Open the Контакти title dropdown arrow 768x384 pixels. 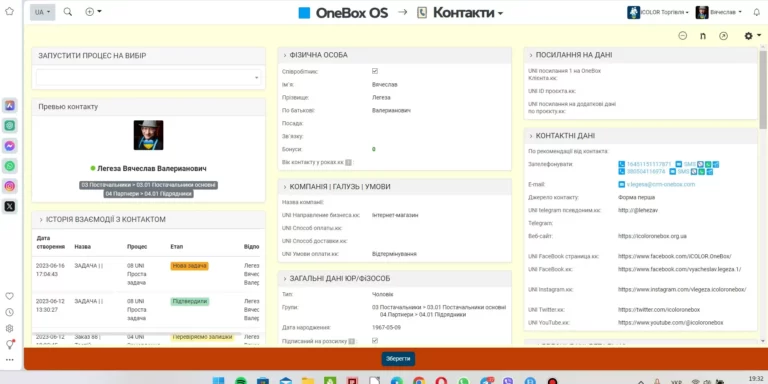coord(500,14)
